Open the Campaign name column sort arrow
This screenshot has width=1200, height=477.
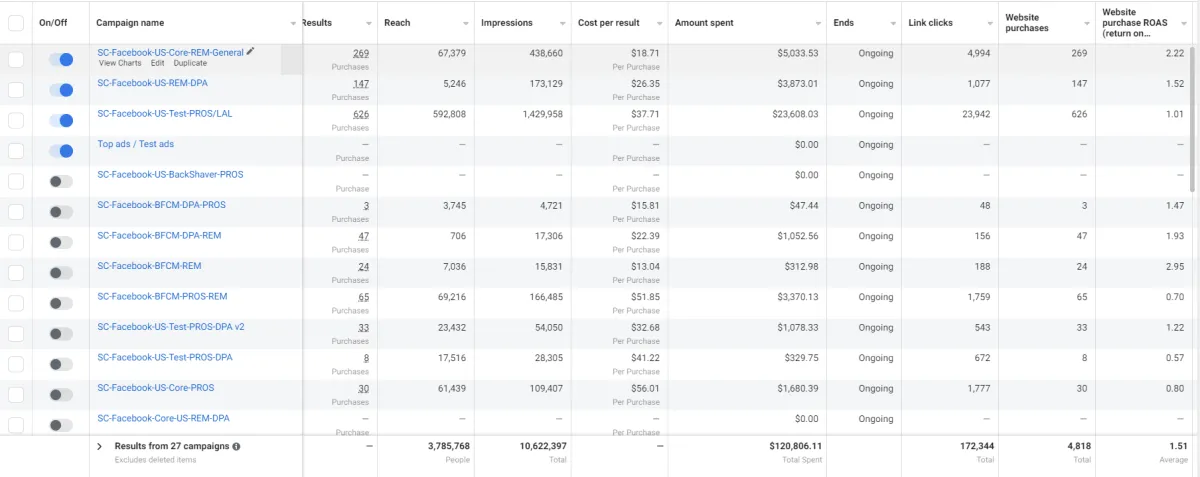click(293, 23)
